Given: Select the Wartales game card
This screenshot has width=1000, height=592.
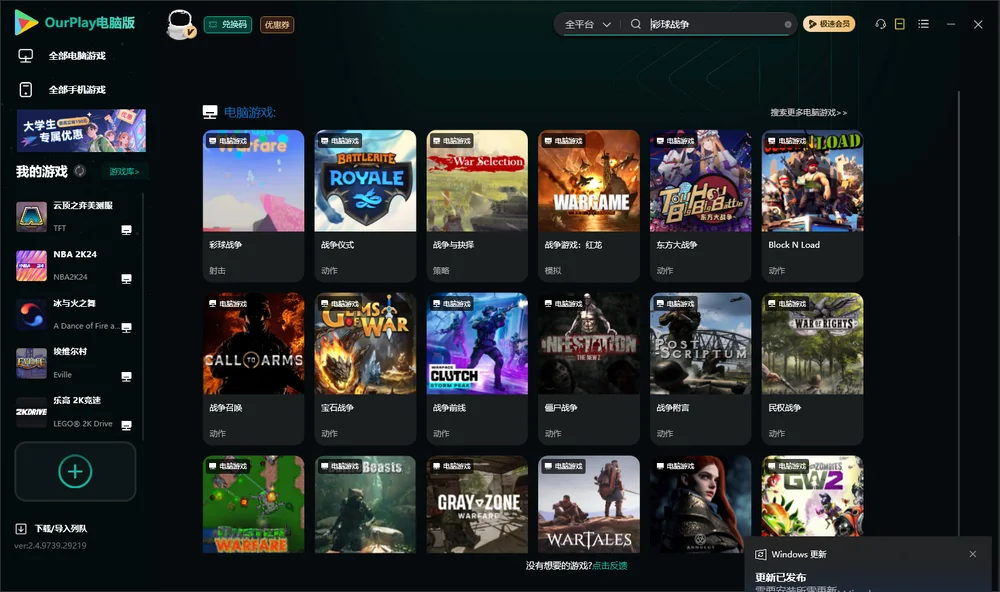Looking at the screenshot, I should (589, 504).
